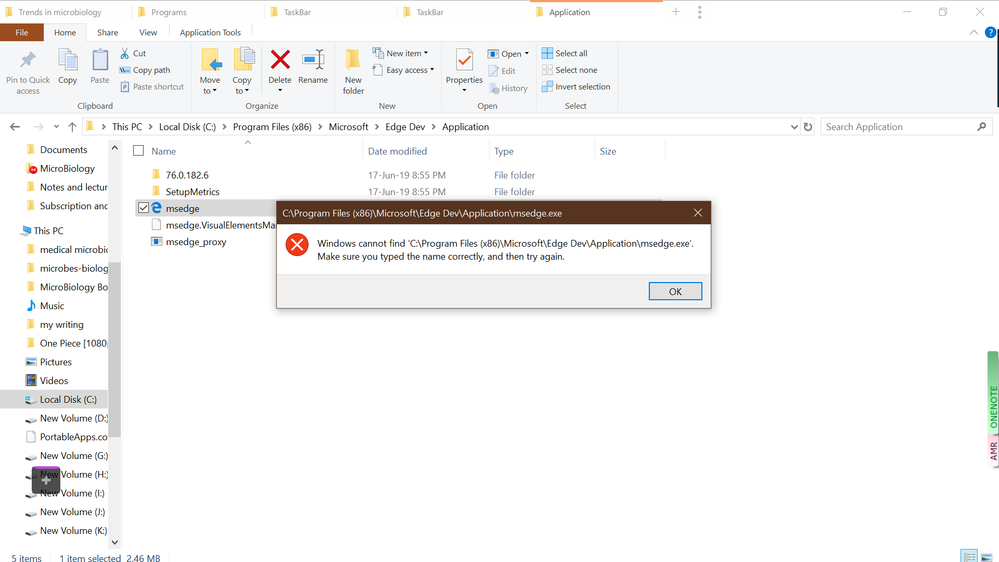The height and width of the screenshot is (562, 999).
Task: Click Microsoft in the breadcrumb path
Action: [349, 127]
